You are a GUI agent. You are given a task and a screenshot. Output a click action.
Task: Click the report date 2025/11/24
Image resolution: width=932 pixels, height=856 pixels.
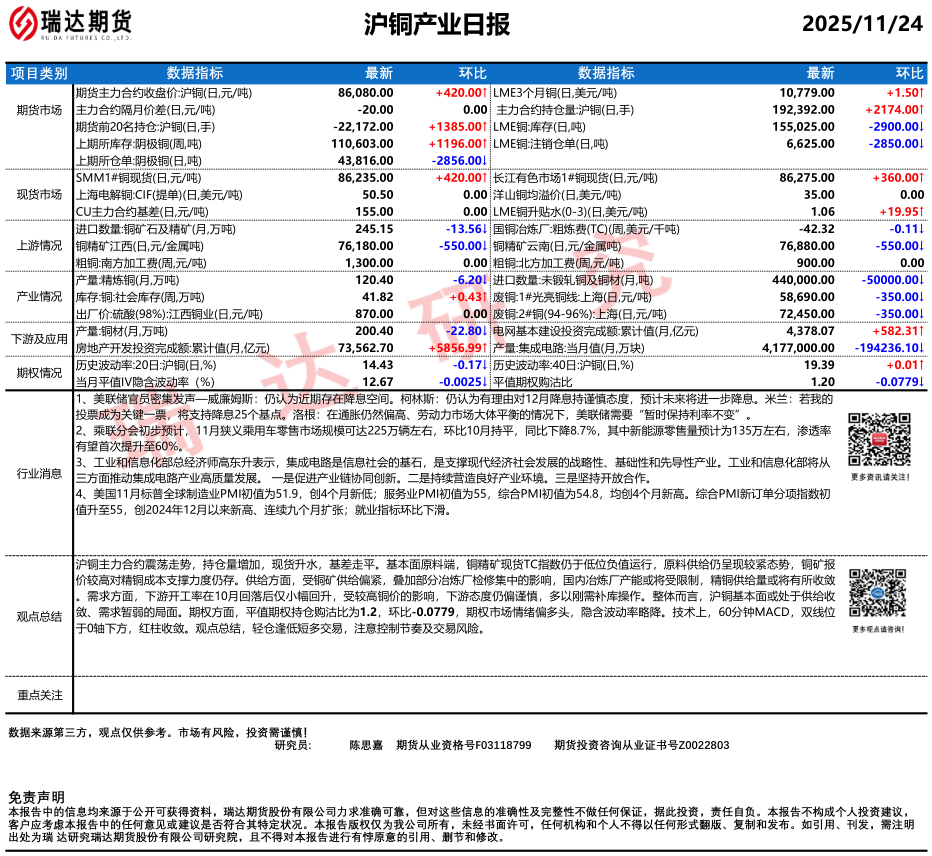[862, 24]
